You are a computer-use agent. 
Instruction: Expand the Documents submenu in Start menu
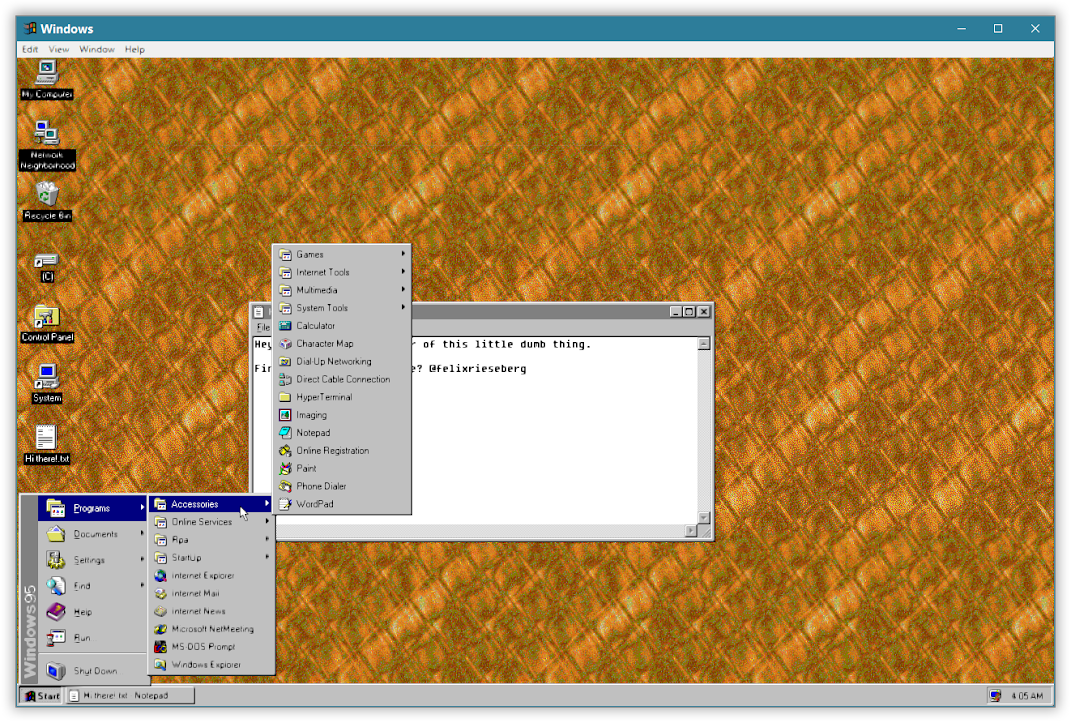[x=93, y=534]
